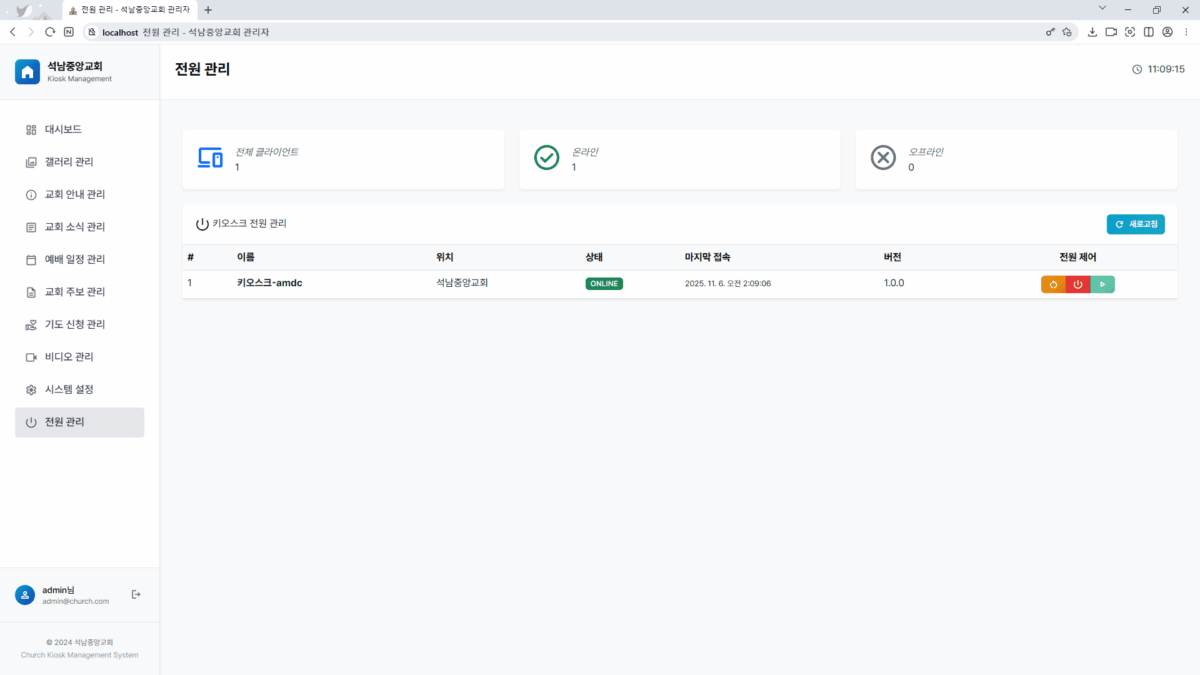This screenshot has width=1200, height=675.
Task: Click the green play button in 전원 제어
Action: coord(1102,284)
